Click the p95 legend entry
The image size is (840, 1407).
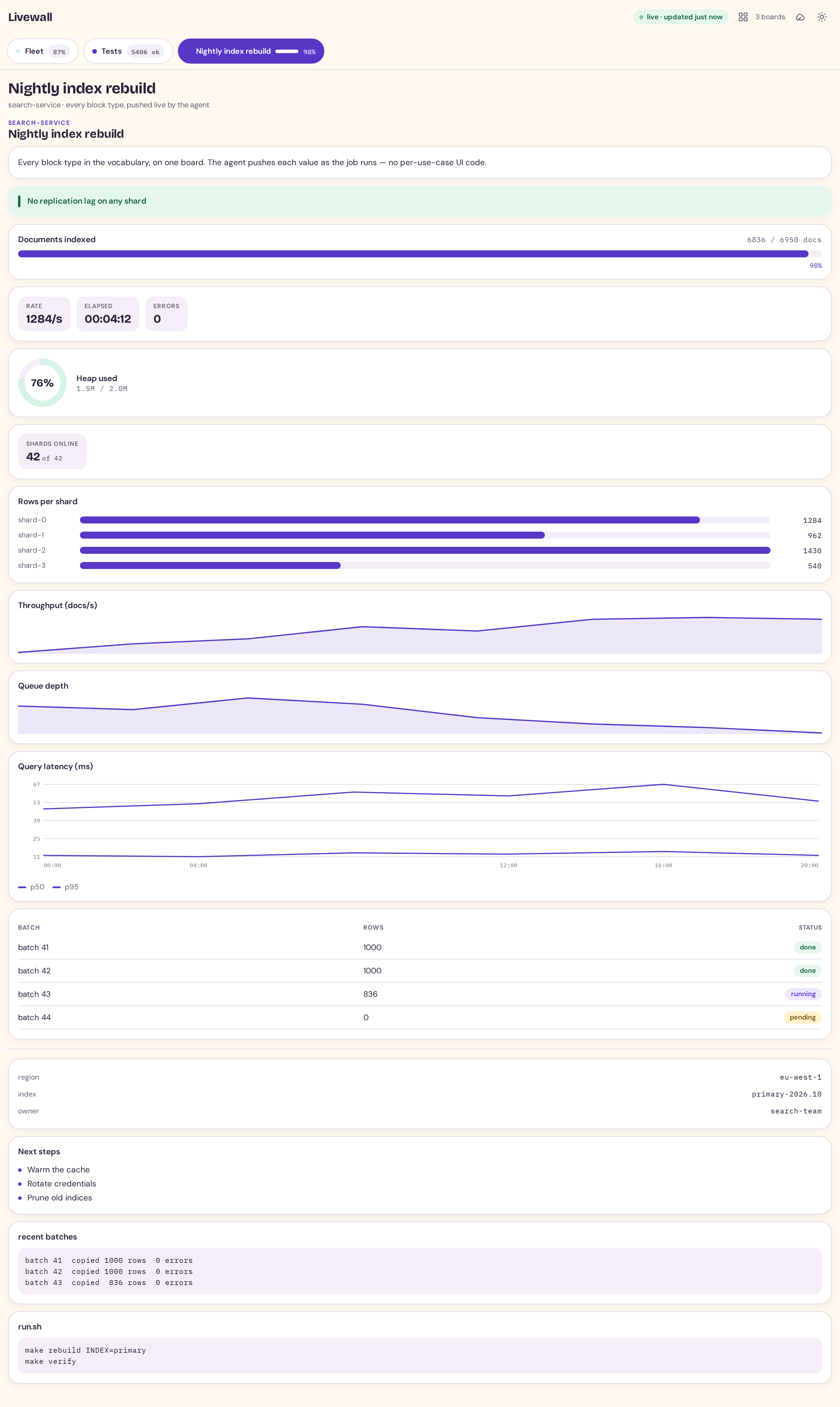[66, 887]
